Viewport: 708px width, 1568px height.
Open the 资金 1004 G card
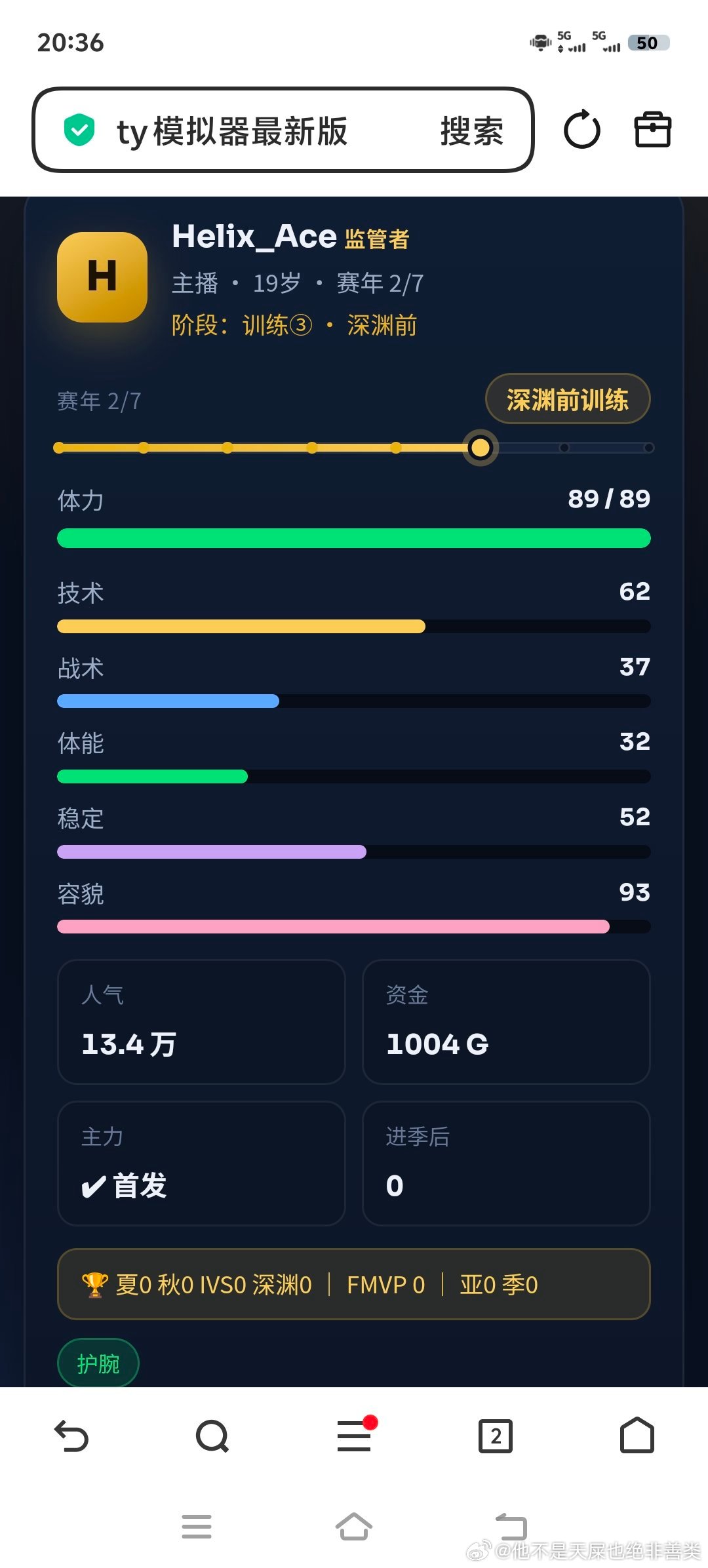pyautogui.click(x=506, y=1022)
